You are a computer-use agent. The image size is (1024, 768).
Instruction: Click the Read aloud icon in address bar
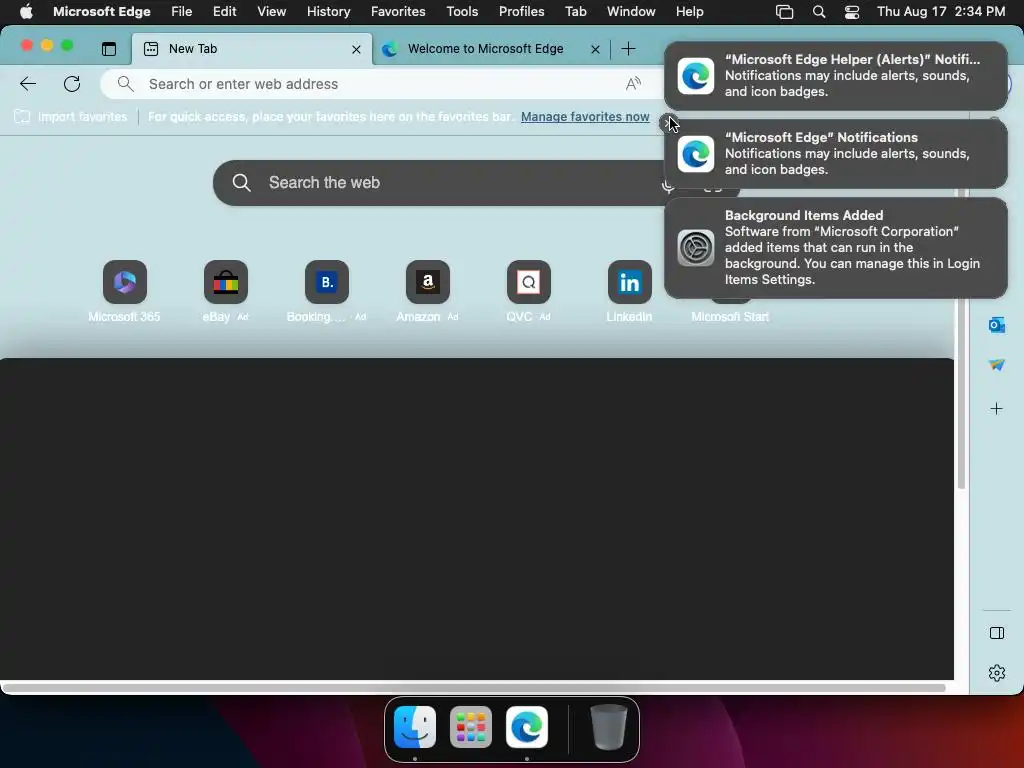(633, 84)
